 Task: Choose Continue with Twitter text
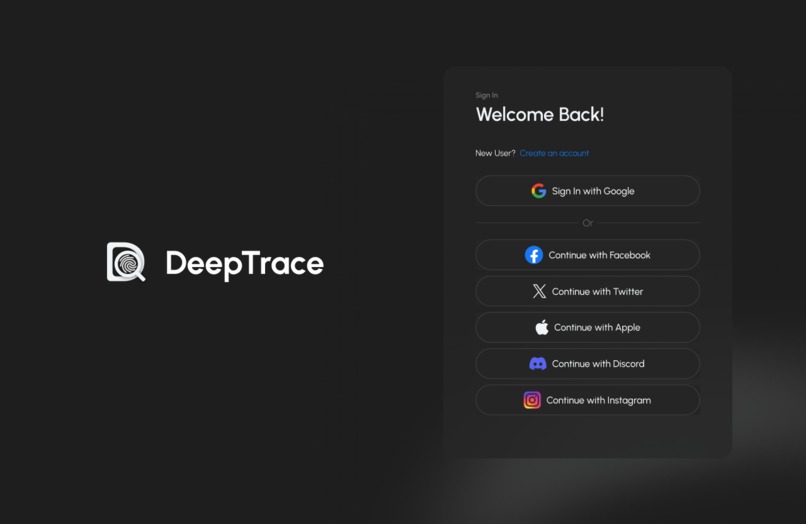(597, 292)
